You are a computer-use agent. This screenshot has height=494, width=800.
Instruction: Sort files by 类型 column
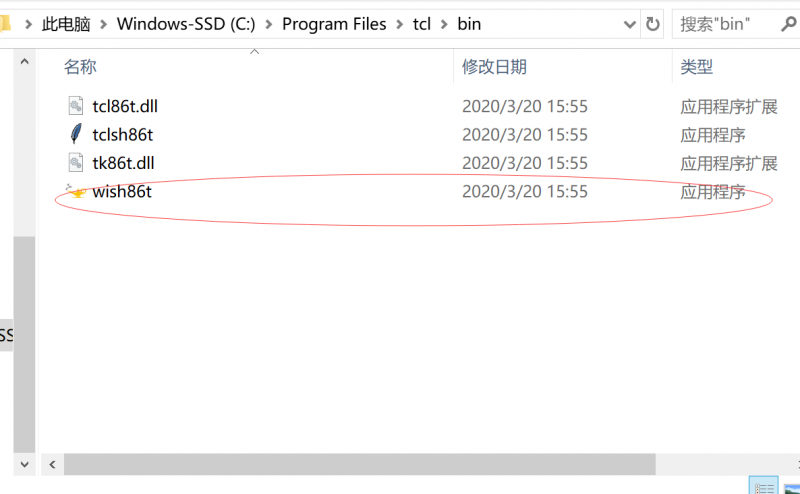[697, 67]
